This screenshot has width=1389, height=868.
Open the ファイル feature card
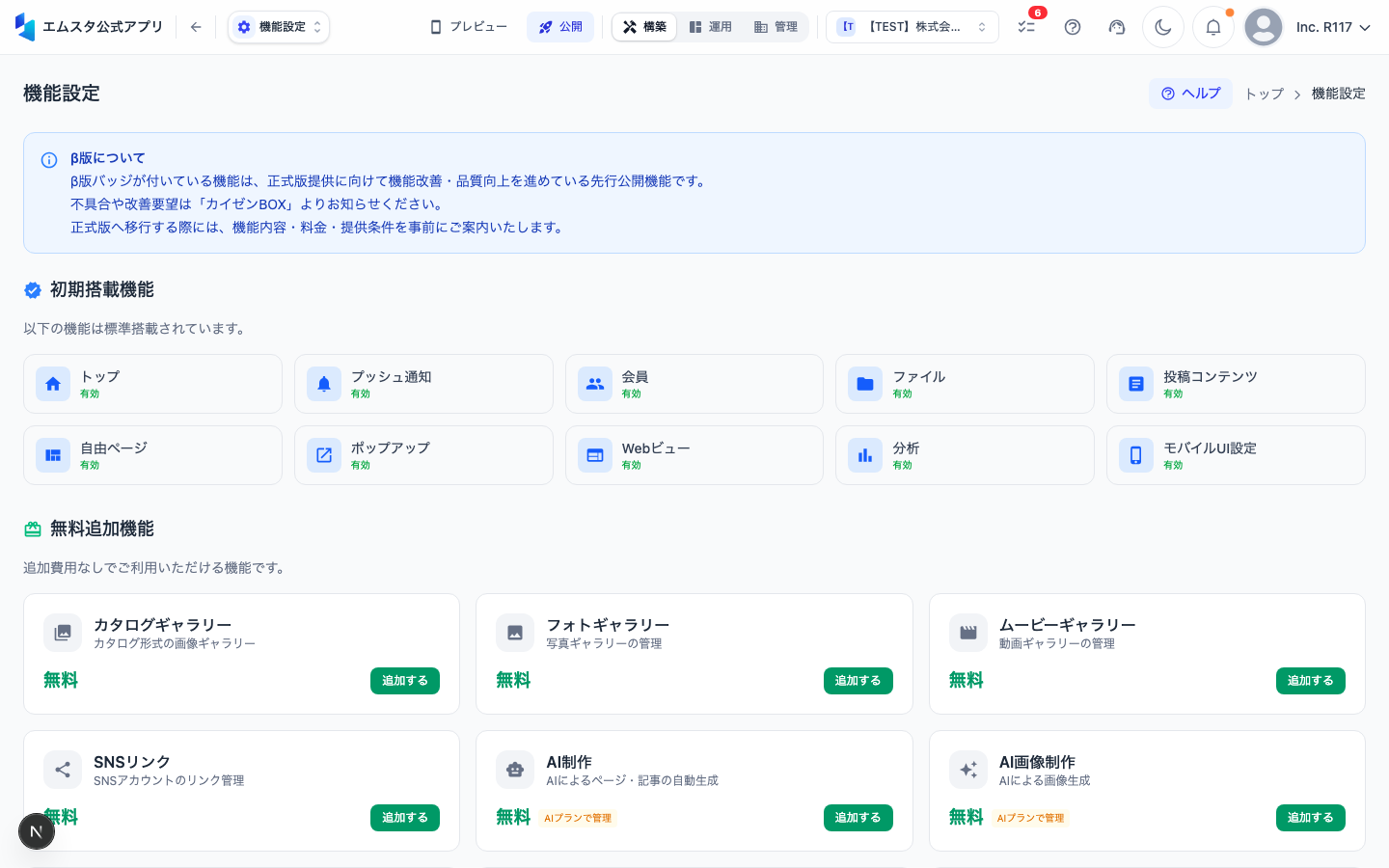pos(965,384)
